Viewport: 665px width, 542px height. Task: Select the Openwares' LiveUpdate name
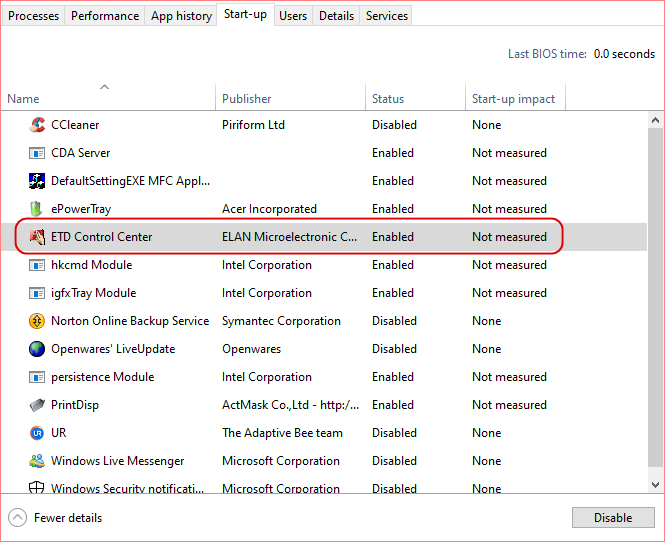[x=113, y=349]
